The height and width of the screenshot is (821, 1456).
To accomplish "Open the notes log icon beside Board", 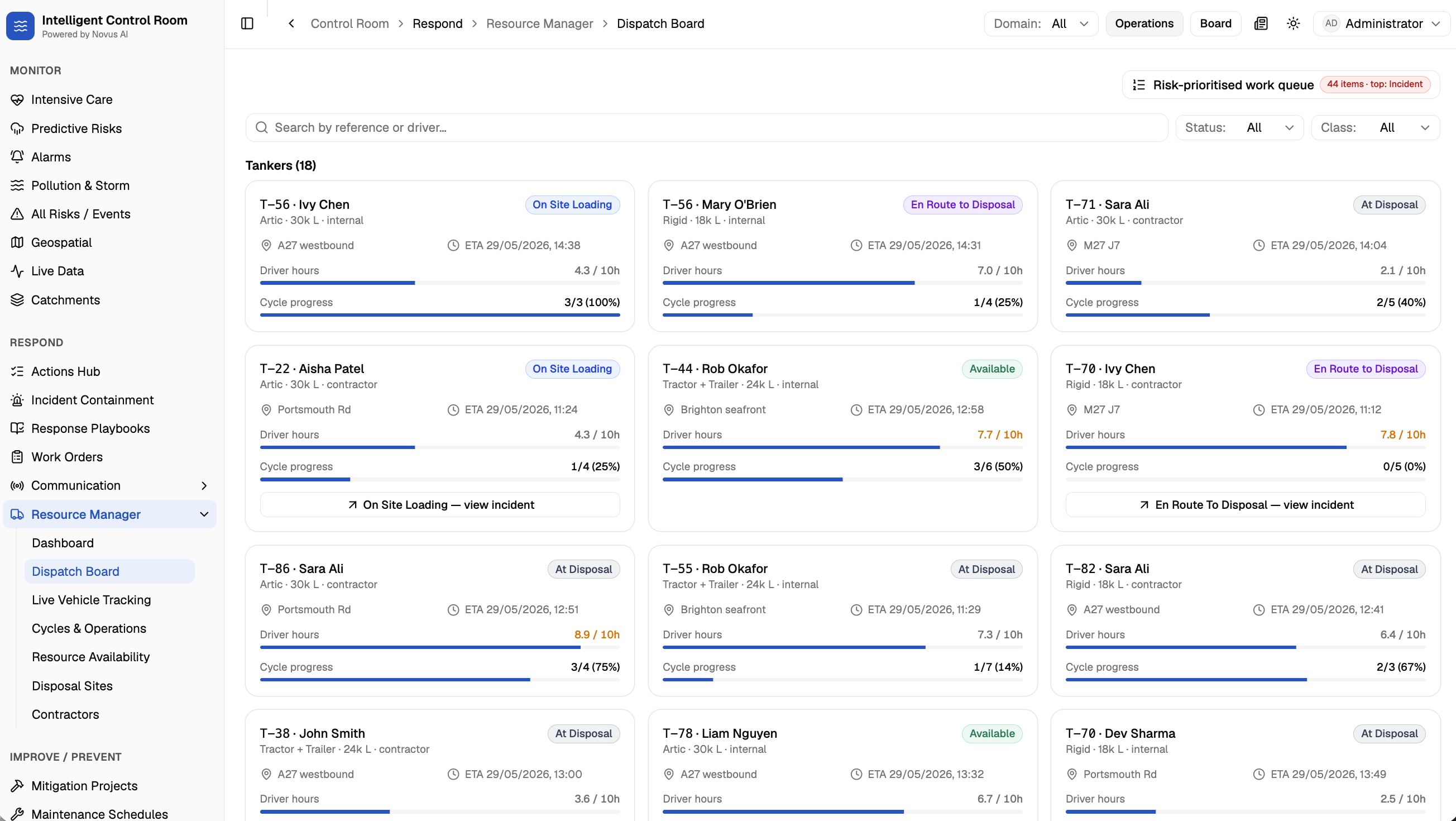I will (x=1261, y=24).
